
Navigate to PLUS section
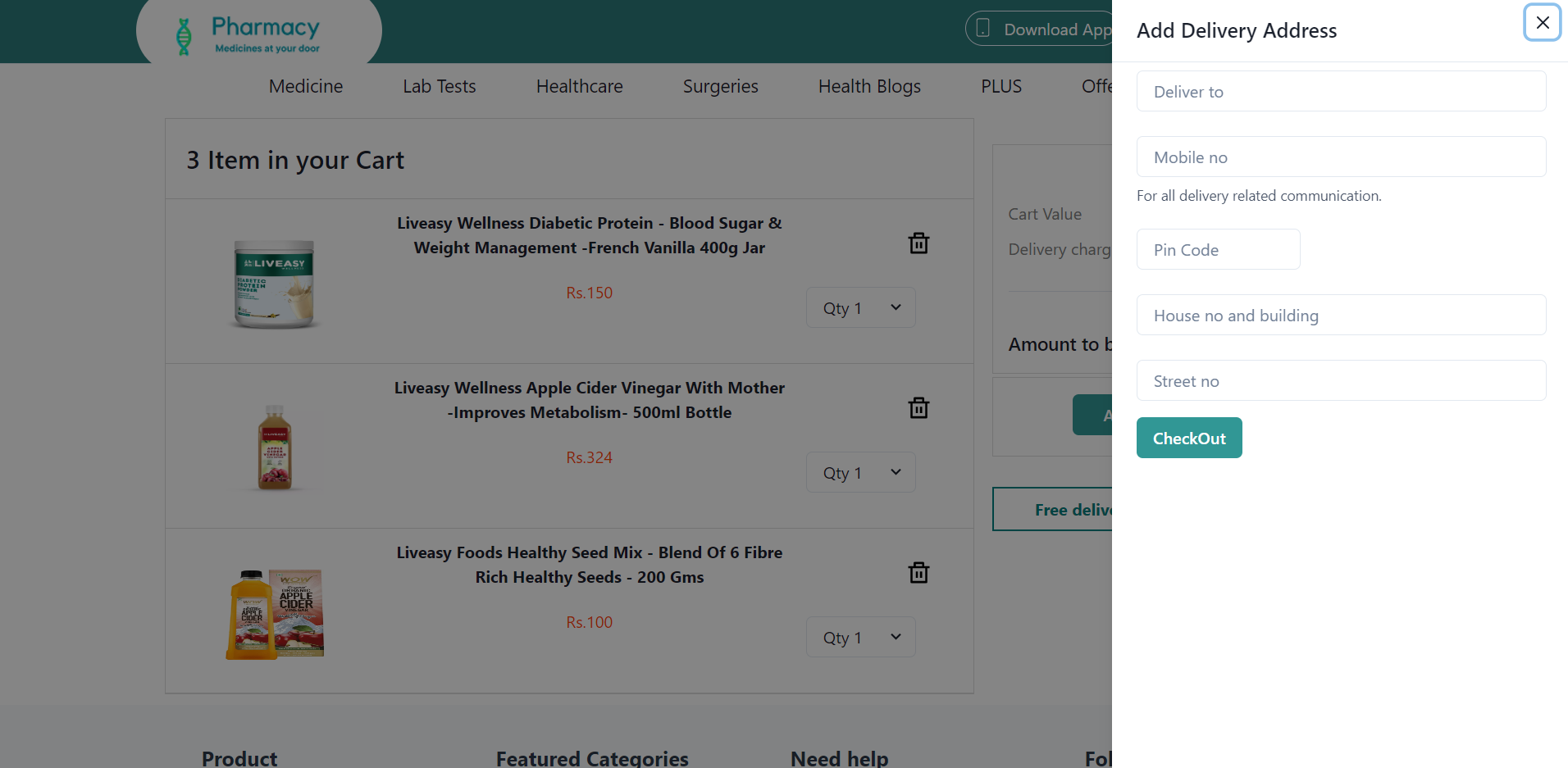1001,86
